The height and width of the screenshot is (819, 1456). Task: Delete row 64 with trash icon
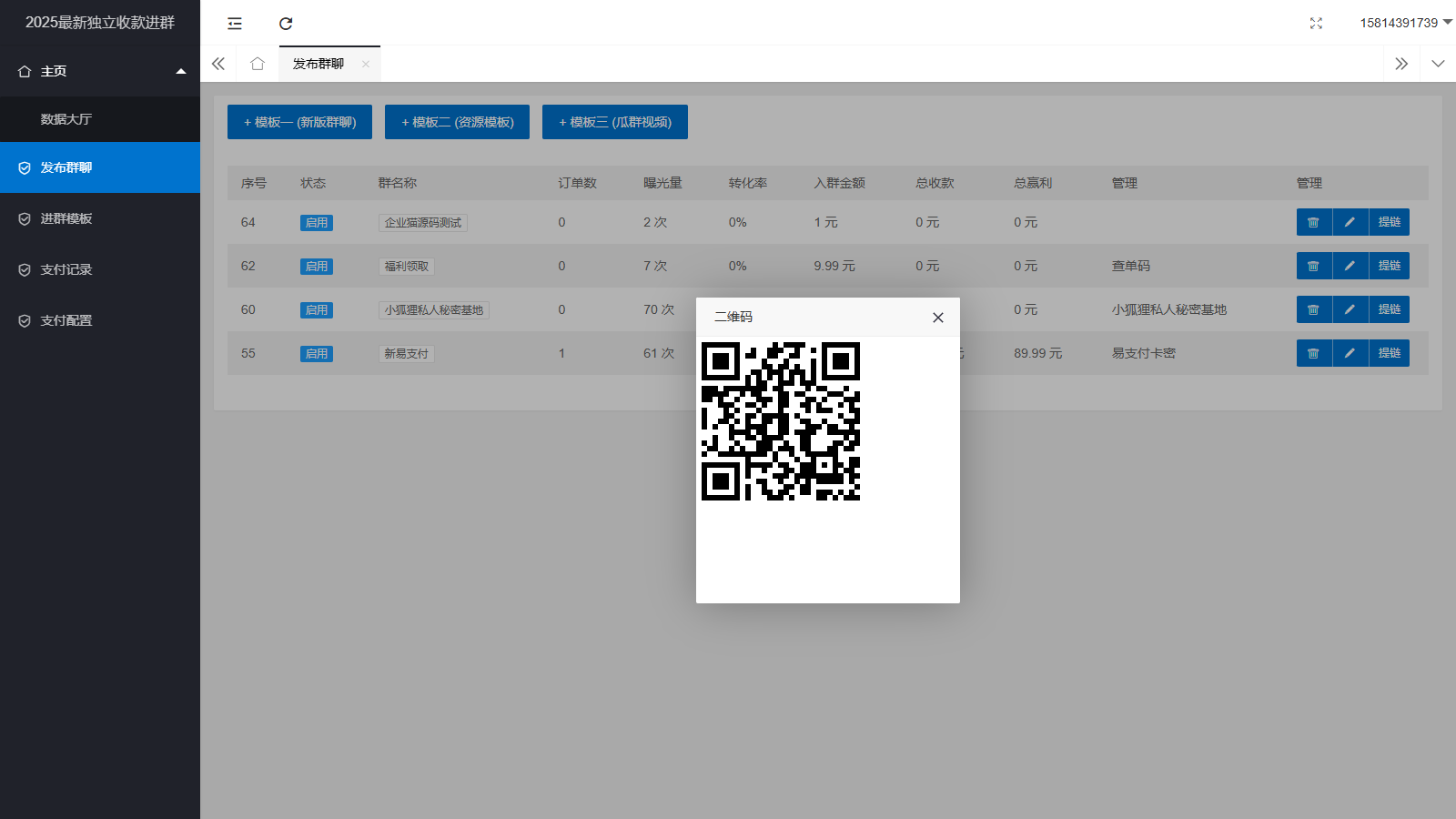click(x=1313, y=222)
